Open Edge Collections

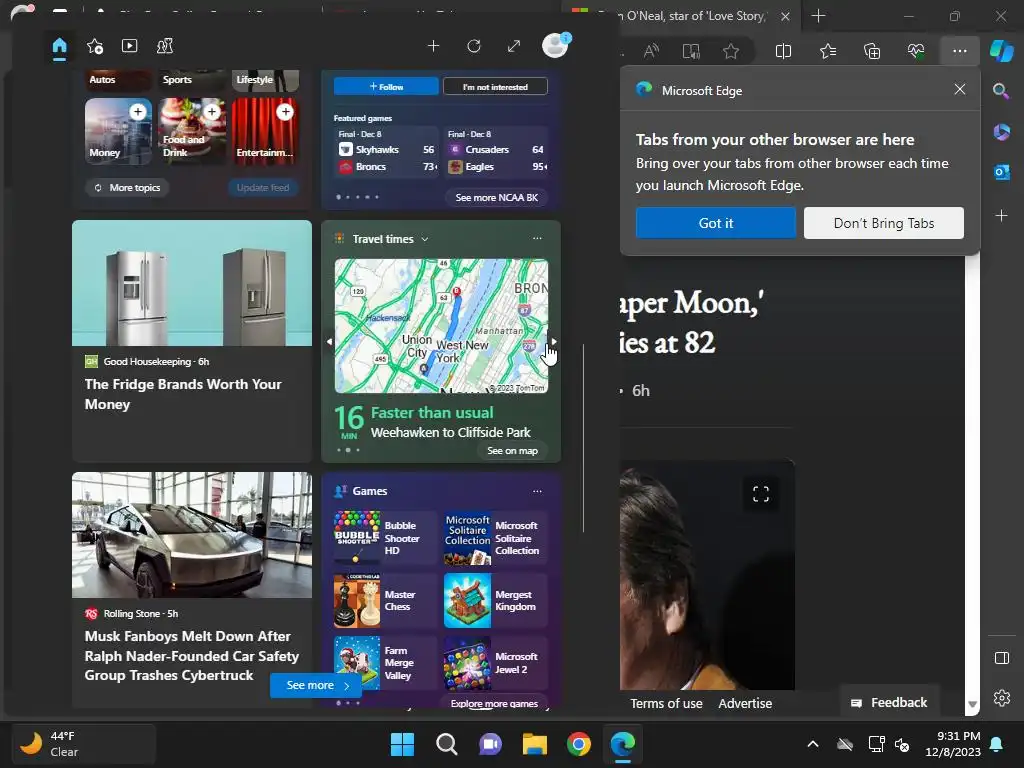pyautogui.click(x=872, y=51)
